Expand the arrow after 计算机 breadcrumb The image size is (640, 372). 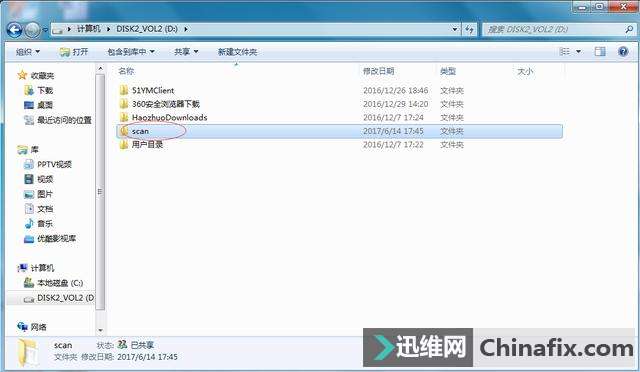coord(109,29)
